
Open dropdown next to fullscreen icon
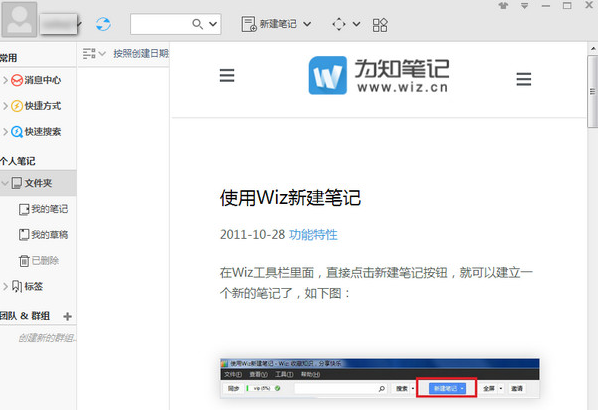click(357, 24)
